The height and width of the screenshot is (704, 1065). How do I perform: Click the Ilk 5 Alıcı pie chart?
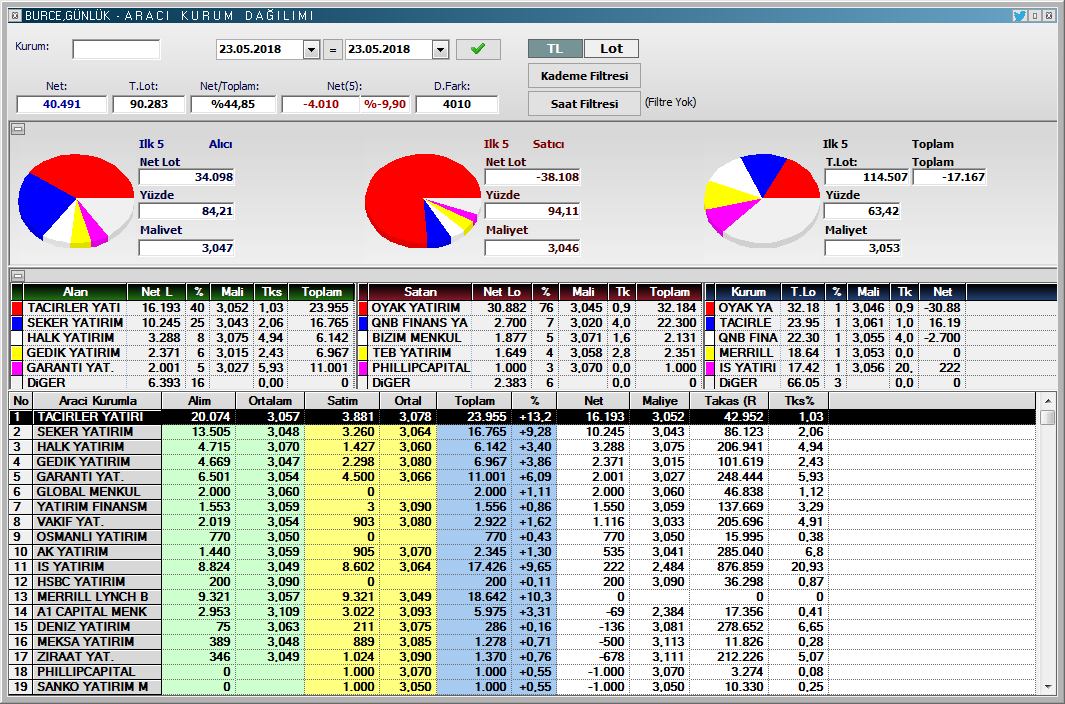(x=76, y=200)
